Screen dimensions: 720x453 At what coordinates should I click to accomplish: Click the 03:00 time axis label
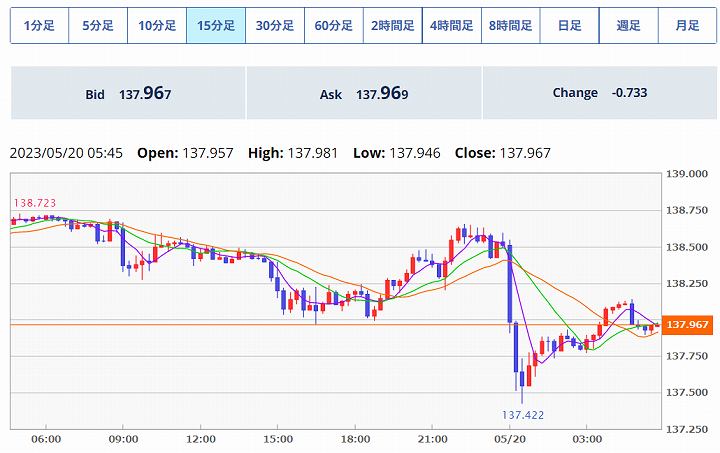pos(587,439)
